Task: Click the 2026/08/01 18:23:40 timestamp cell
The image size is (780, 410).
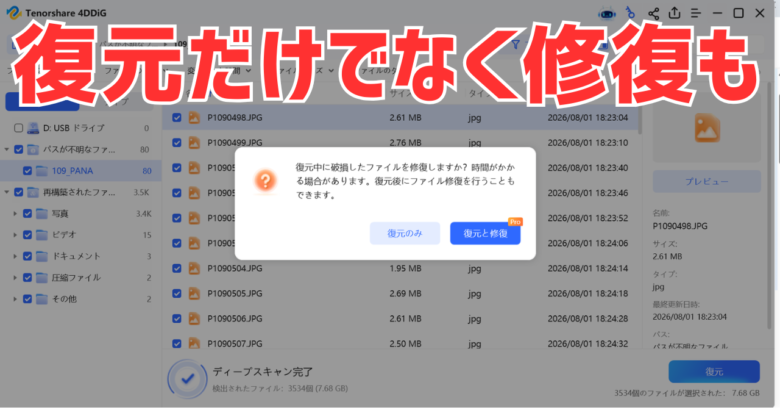Action: click(587, 168)
